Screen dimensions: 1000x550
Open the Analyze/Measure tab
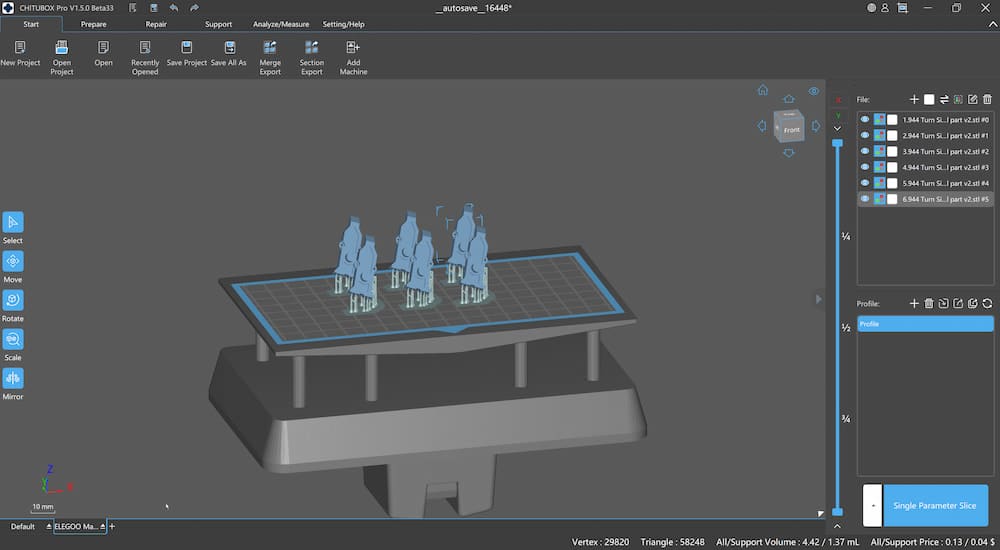[x=281, y=24]
